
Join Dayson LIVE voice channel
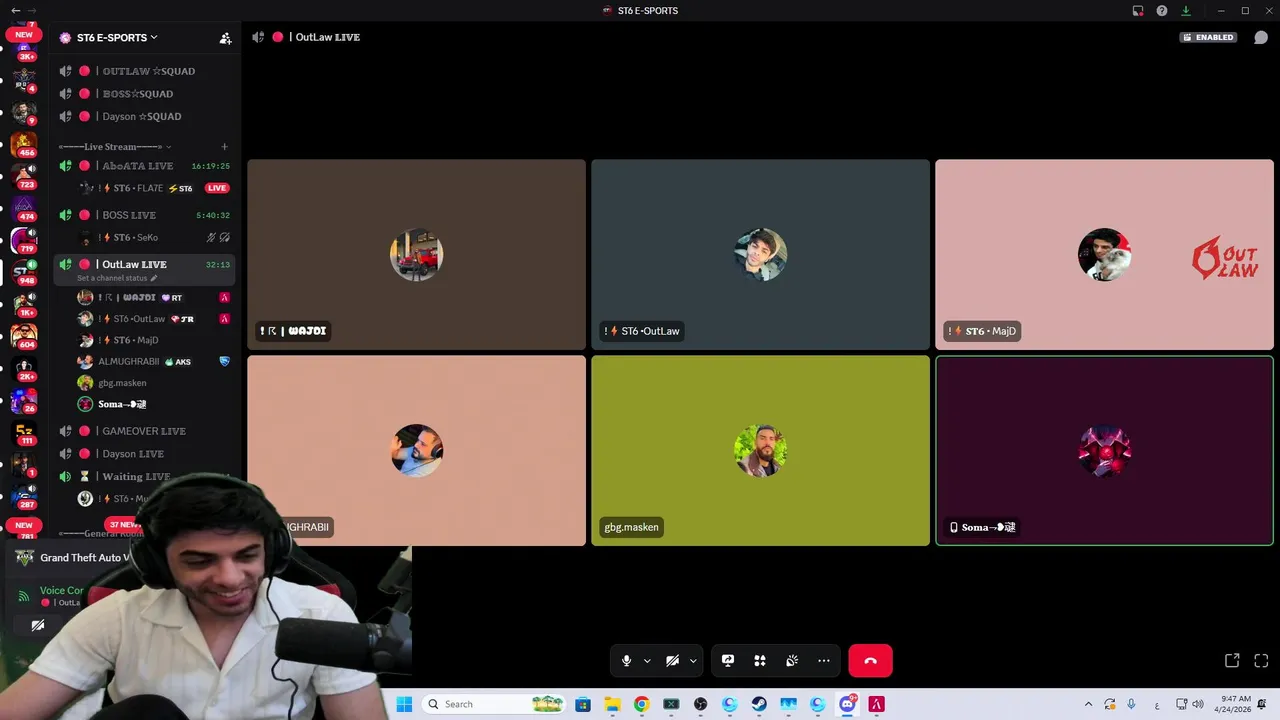[146, 454]
